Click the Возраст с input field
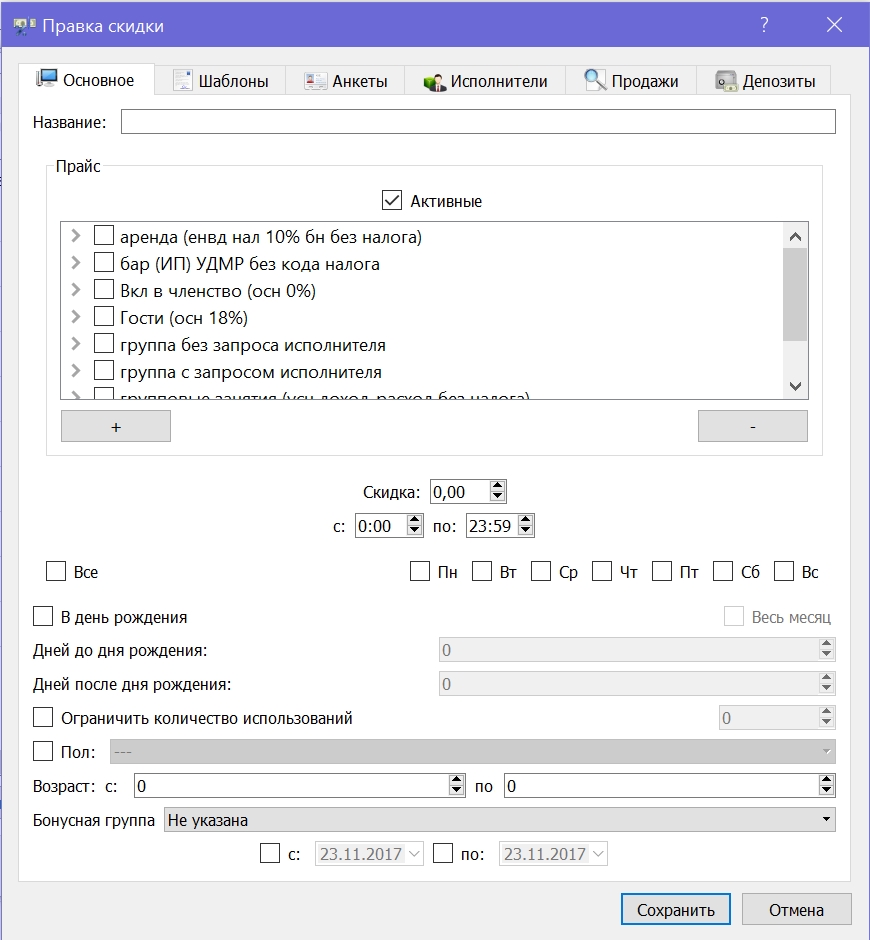This screenshot has height=940, width=870. pyautogui.click(x=292, y=785)
